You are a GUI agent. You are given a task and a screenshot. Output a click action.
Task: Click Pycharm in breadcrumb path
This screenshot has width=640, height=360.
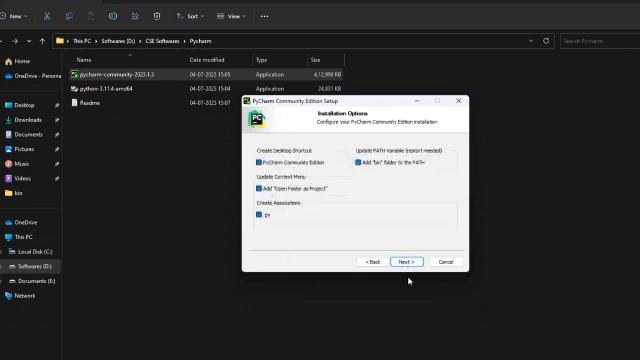point(200,41)
